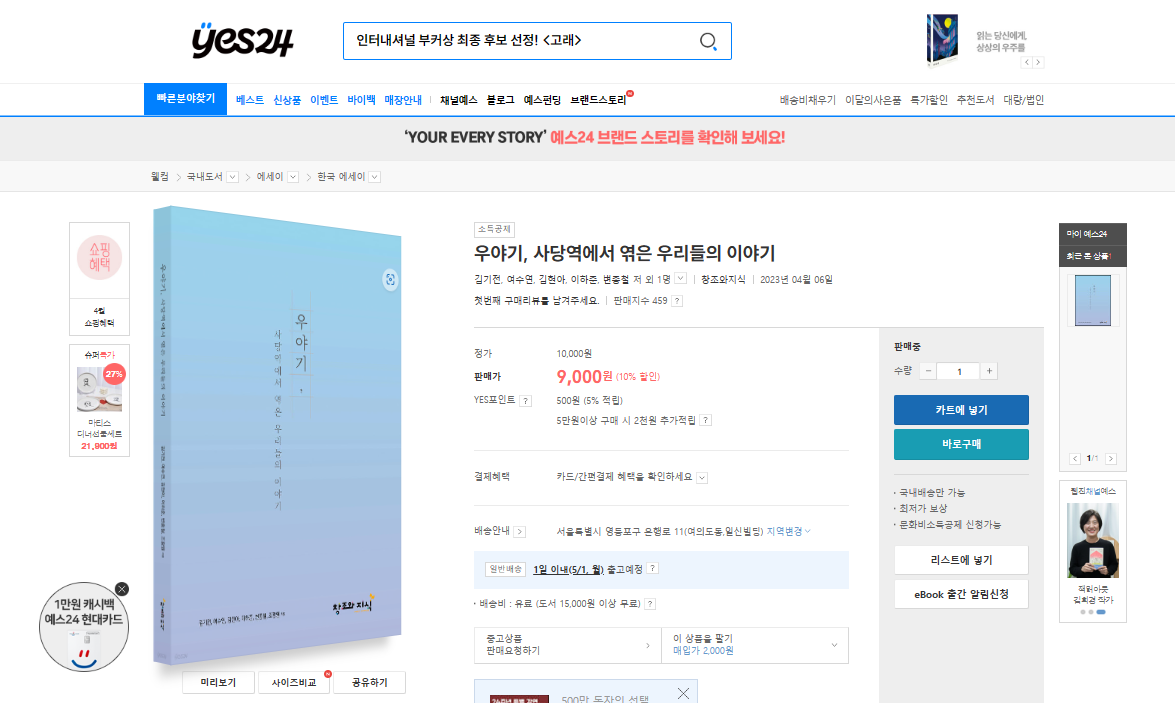The image size is (1175, 703).
Task: Close the Hyundai card cashback popup
Action: (122, 589)
